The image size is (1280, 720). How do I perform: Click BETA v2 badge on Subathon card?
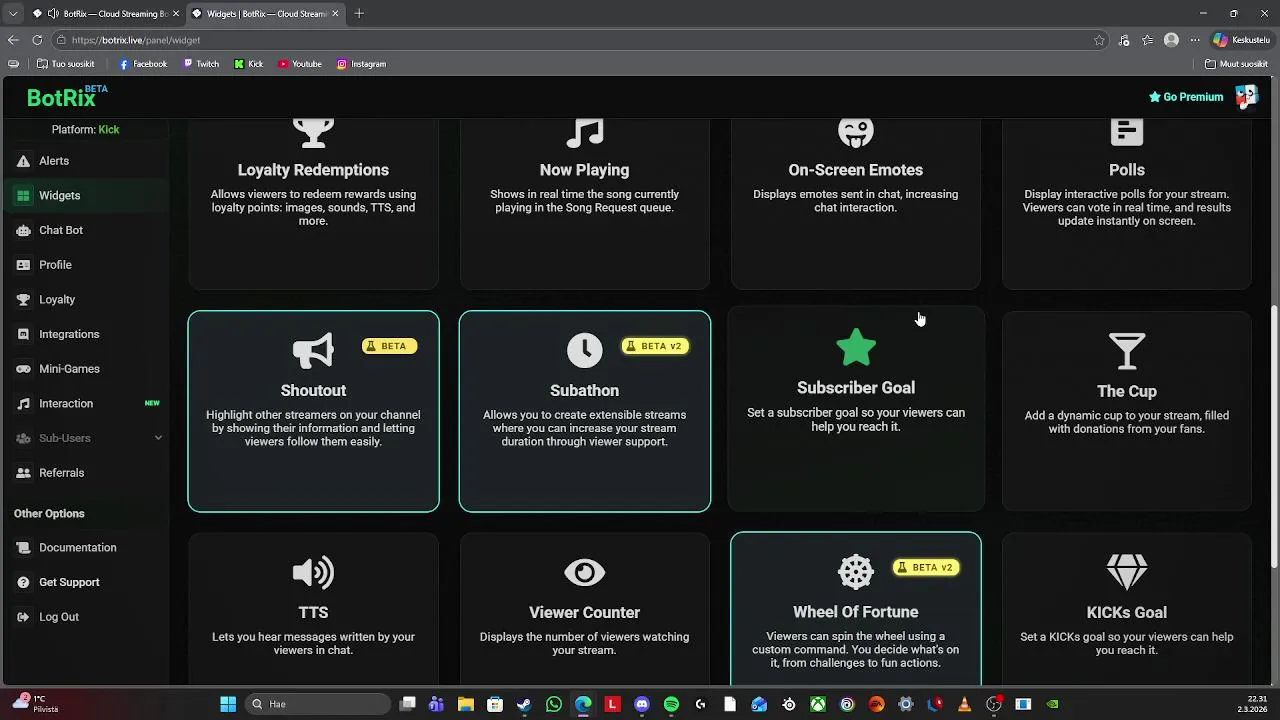655,346
